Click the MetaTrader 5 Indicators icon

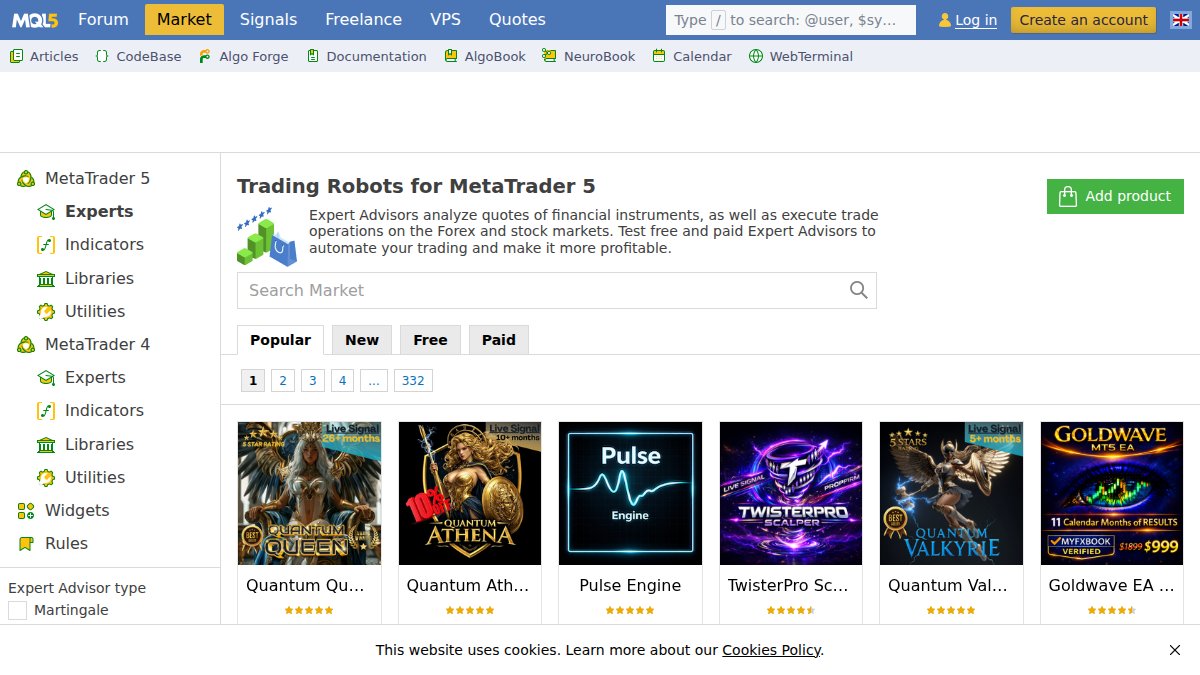(x=46, y=245)
